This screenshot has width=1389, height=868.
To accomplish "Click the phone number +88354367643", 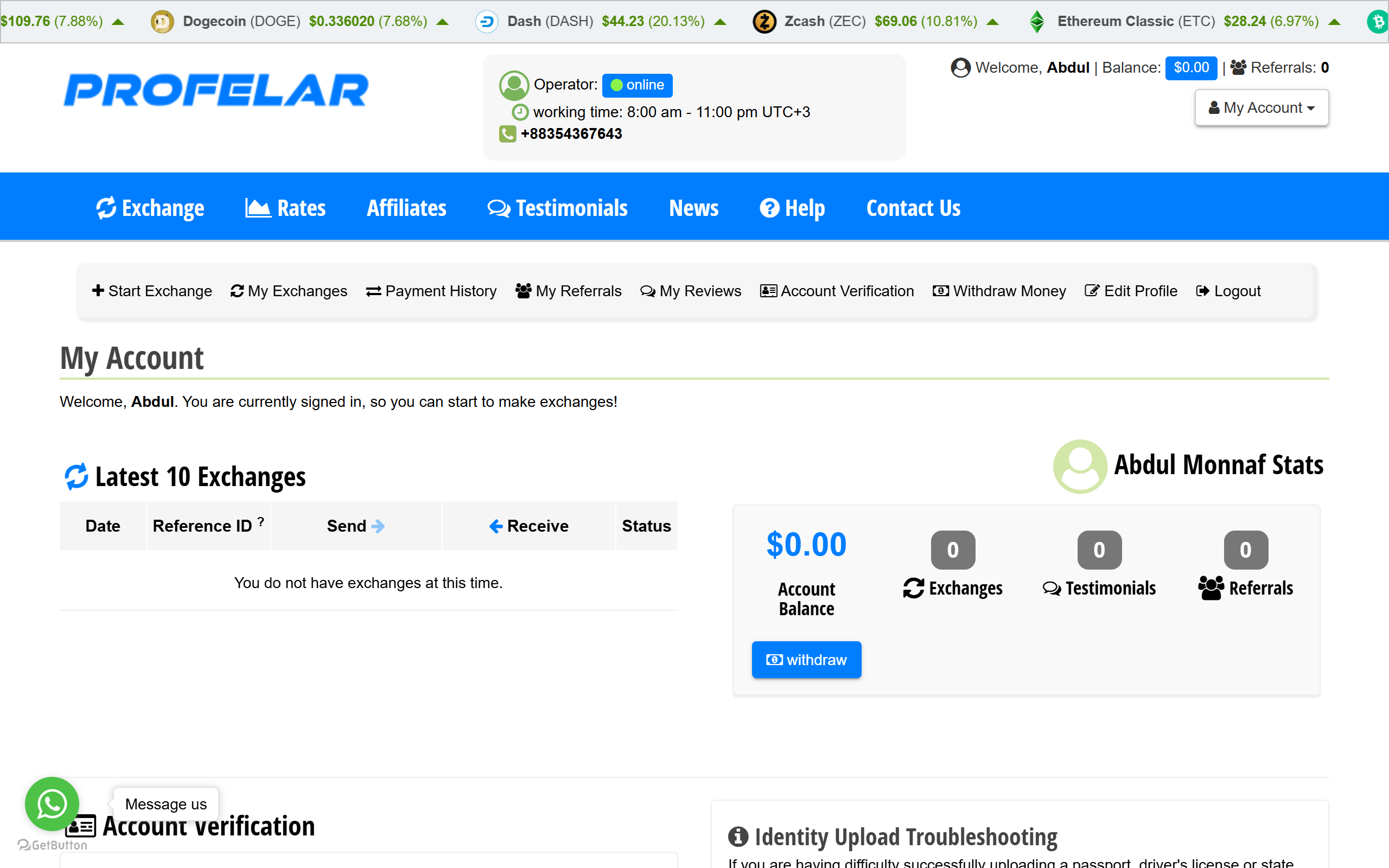I will click(571, 134).
